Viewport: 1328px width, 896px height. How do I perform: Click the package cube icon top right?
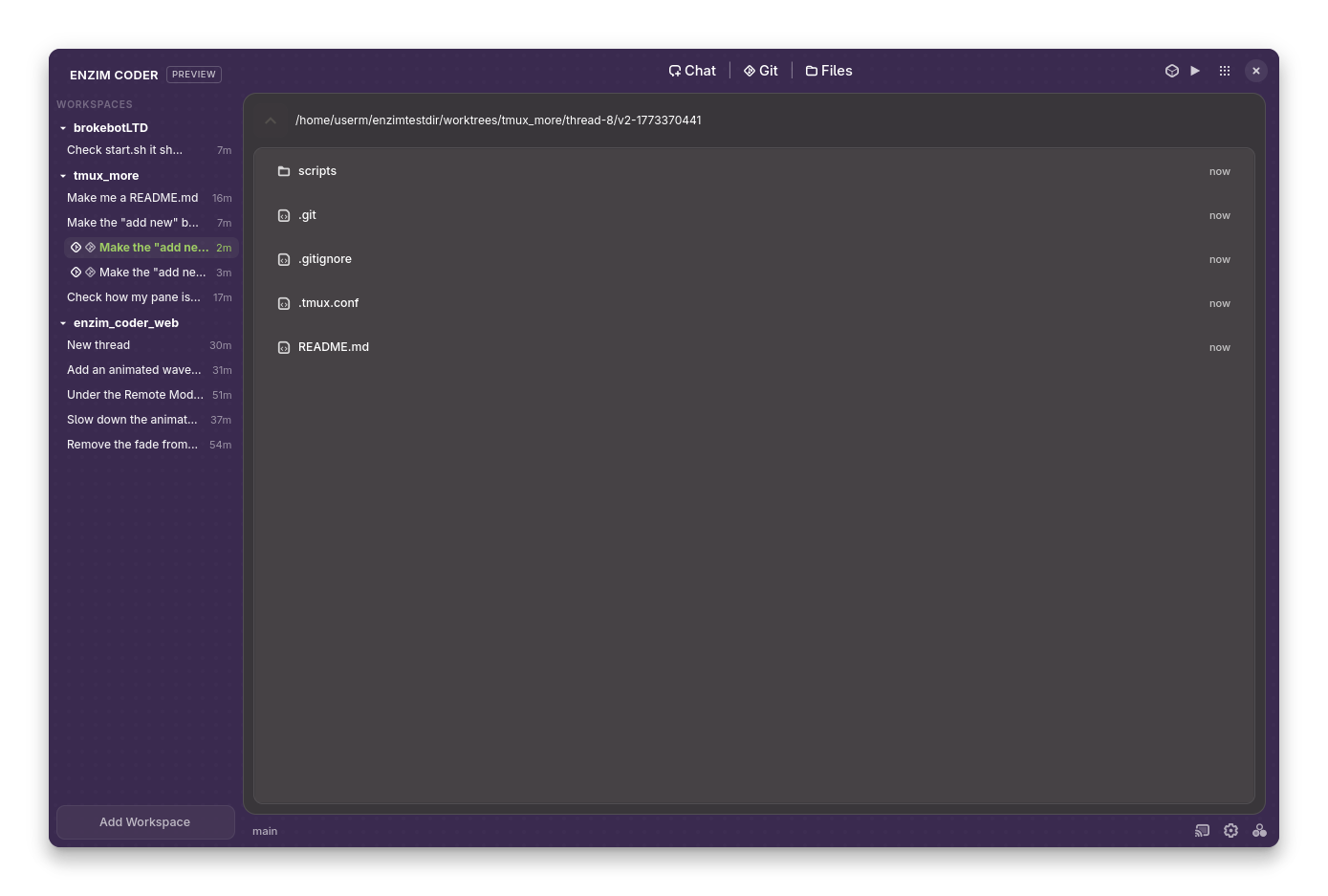pyautogui.click(x=1172, y=70)
